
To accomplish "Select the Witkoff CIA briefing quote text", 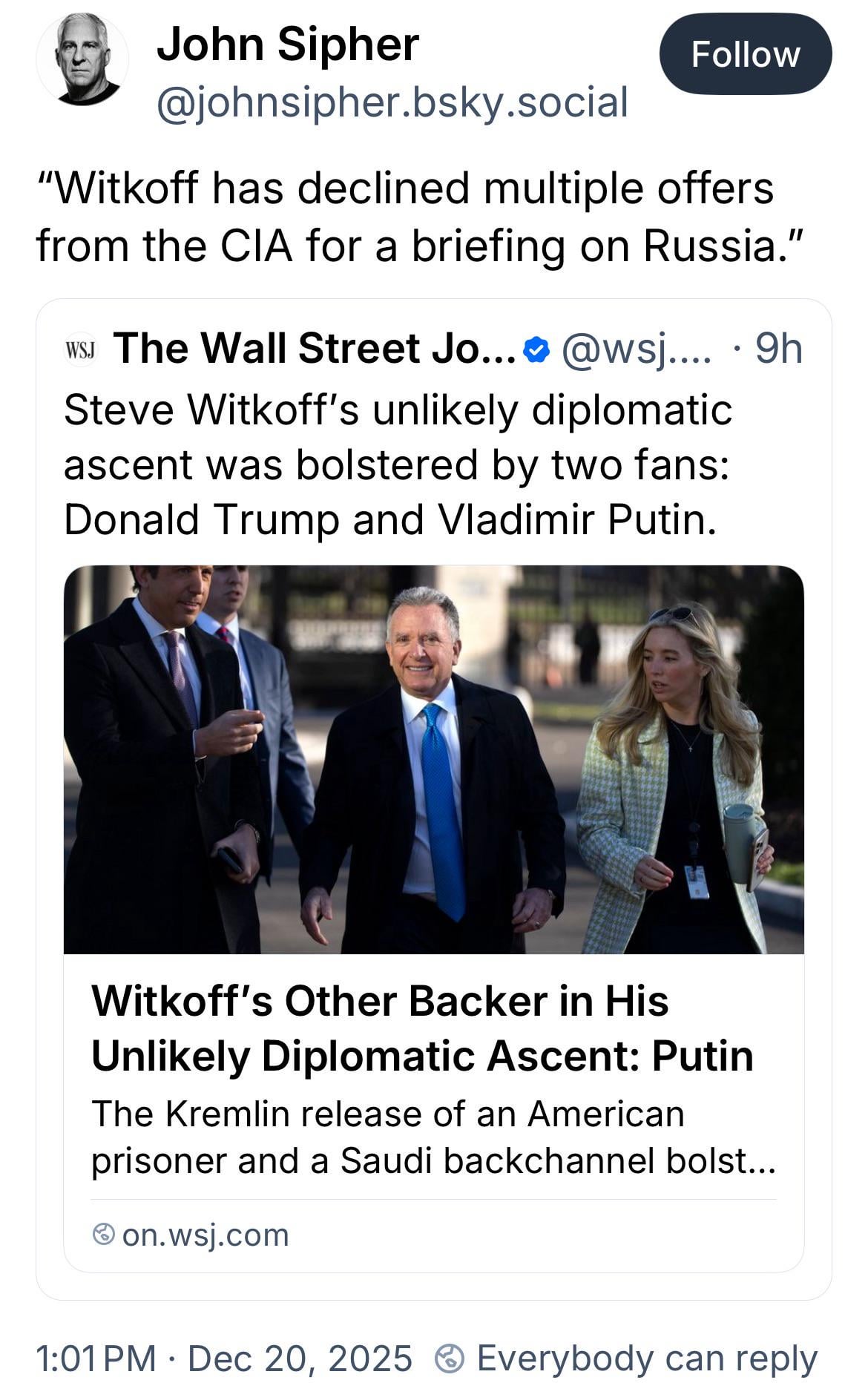I will click(405, 217).
